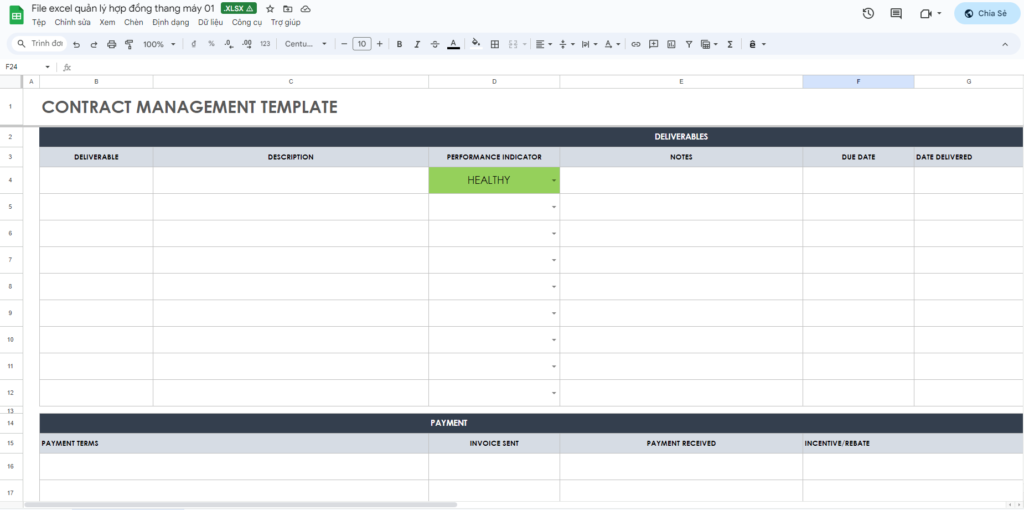Open text rotation dropdown
The height and width of the screenshot is (510, 1024).
[612, 44]
